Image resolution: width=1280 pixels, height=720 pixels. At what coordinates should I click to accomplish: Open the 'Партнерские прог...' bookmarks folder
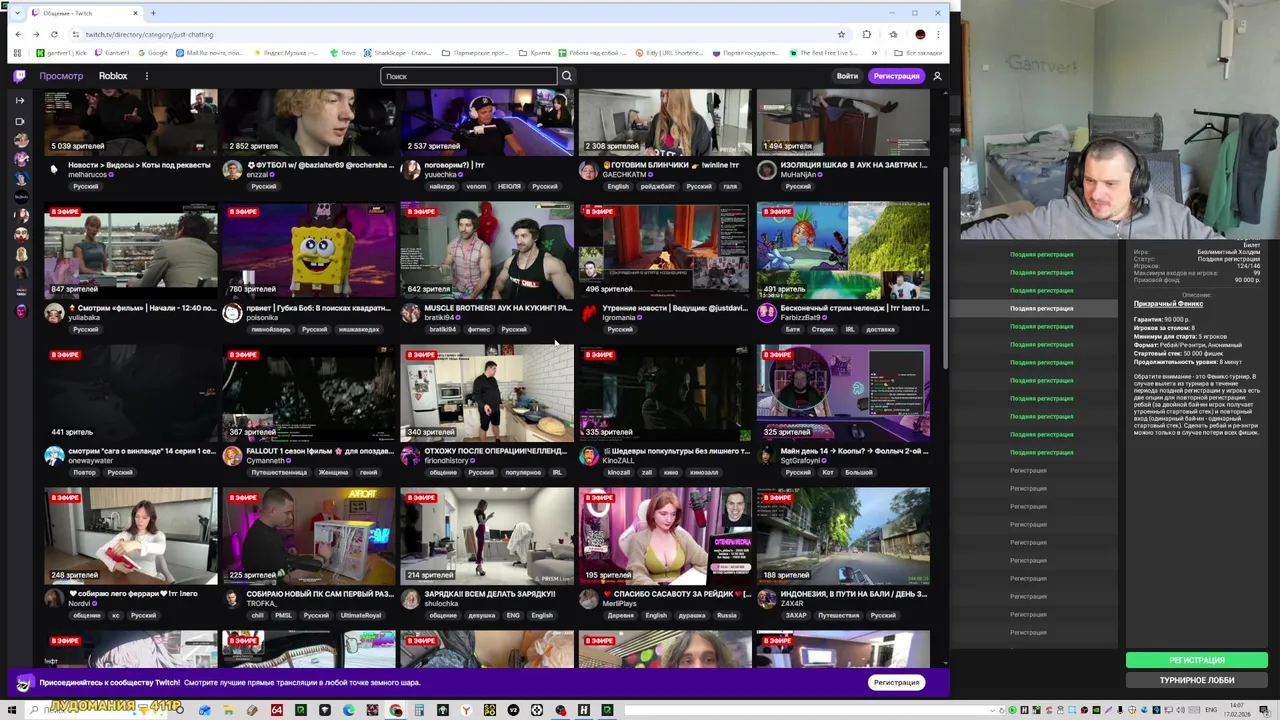click(x=477, y=52)
